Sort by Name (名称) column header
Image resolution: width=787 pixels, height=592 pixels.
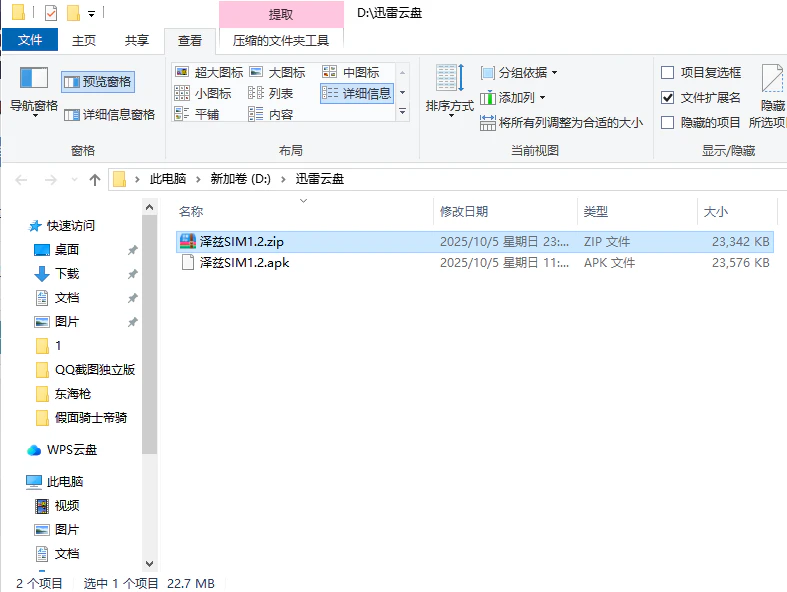pyautogui.click(x=304, y=211)
